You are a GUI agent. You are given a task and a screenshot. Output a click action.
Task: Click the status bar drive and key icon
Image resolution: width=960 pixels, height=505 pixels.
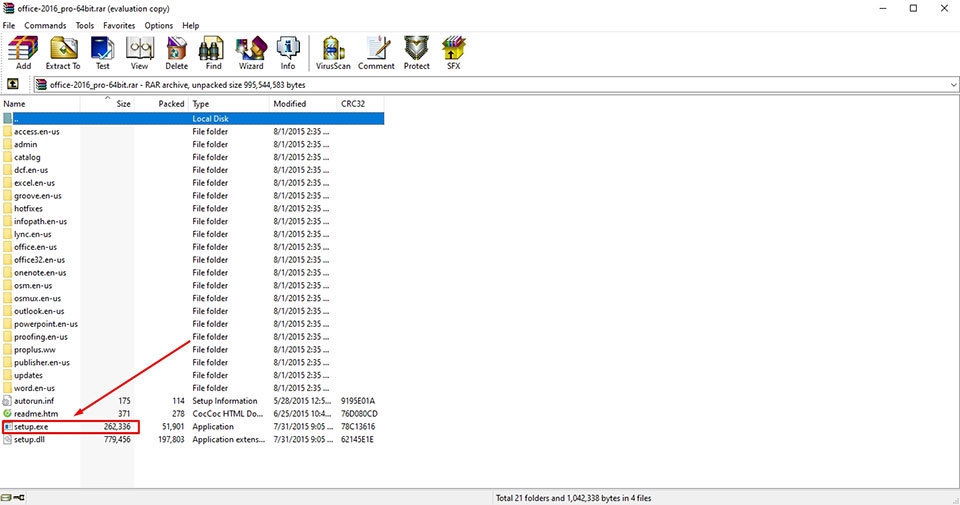(x=13, y=498)
